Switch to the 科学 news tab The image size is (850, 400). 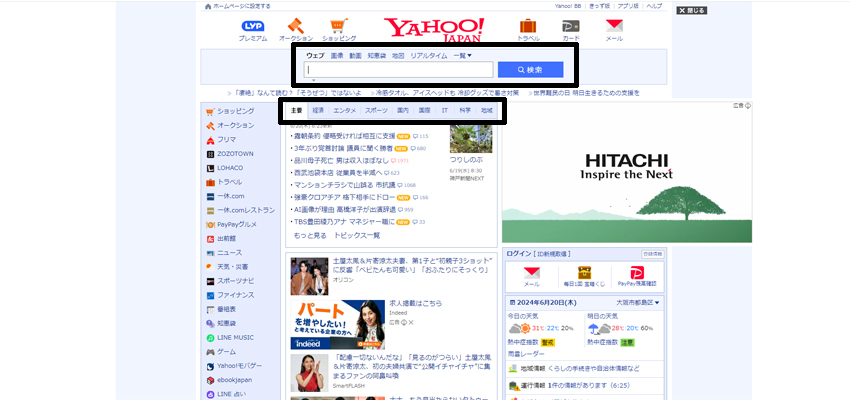pos(465,110)
